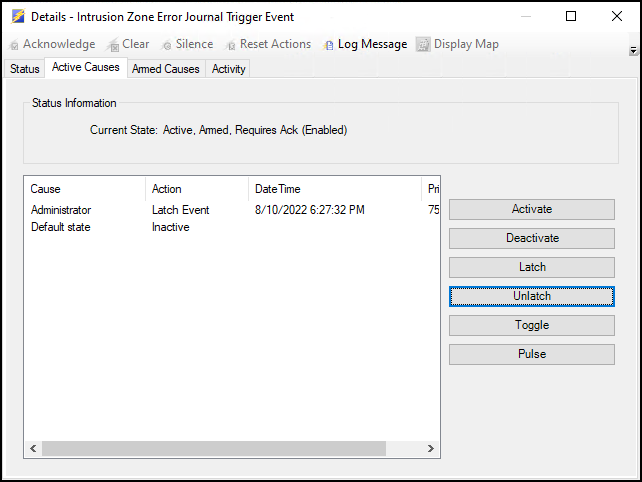
Task: Click the Silence toolbar icon
Action: [167, 45]
